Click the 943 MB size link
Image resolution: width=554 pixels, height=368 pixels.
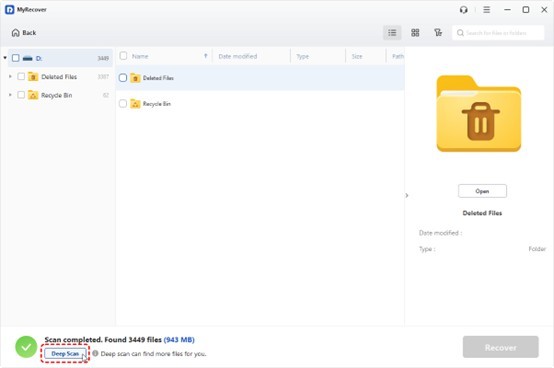(x=179, y=340)
